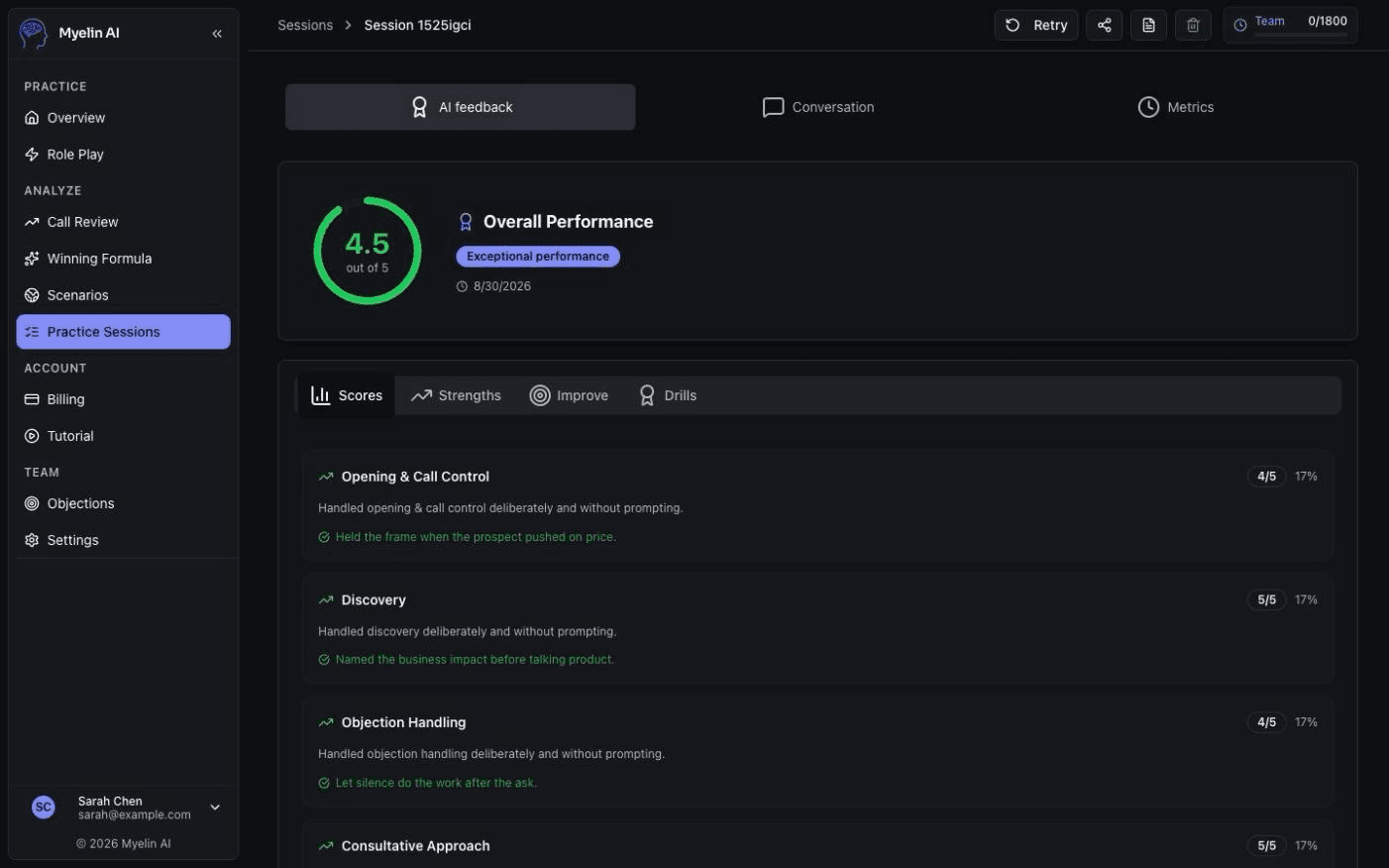The image size is (1389, 868).
Task: Open Scenarios in the sidebar
Action: 123,295
